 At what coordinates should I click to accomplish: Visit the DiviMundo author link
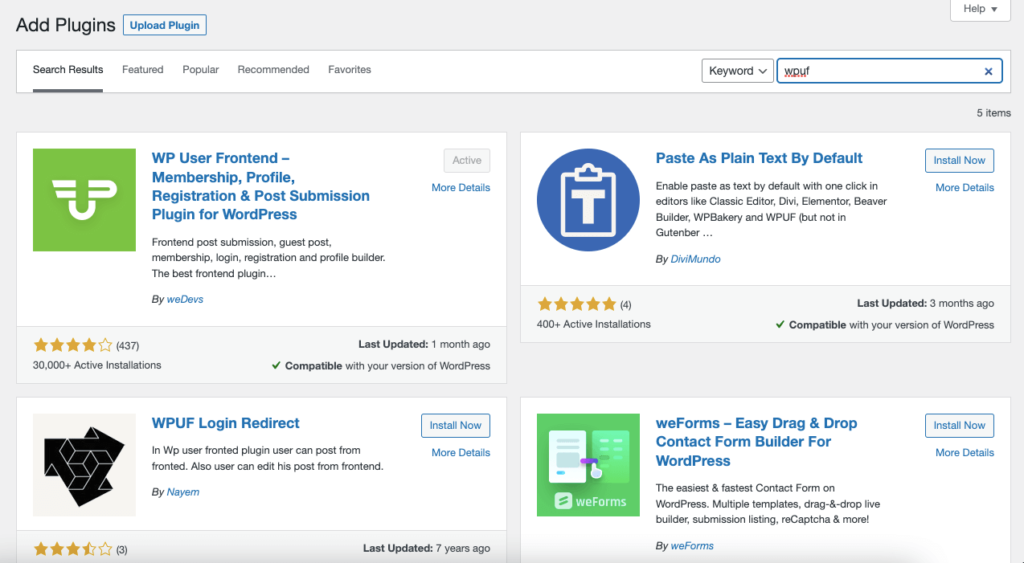coord(696,259)
